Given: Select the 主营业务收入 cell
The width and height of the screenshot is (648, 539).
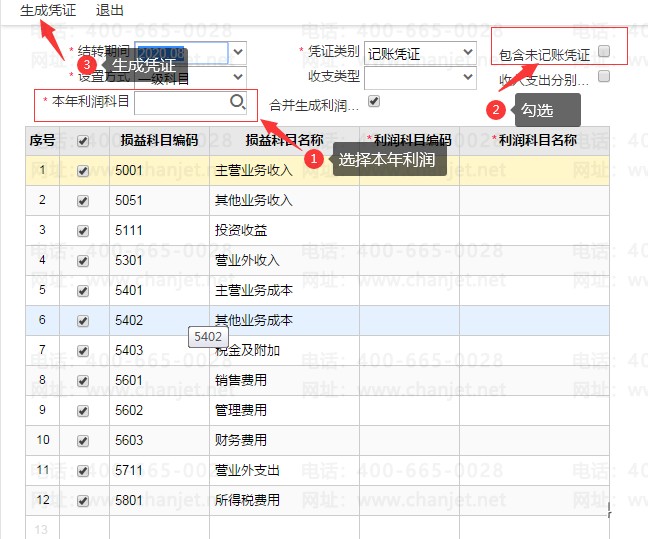Looking at the screenshot, I should click(x=284, y=170).
